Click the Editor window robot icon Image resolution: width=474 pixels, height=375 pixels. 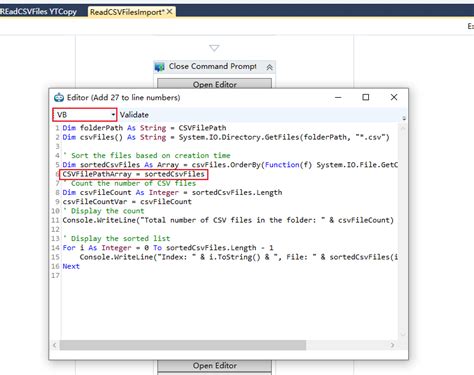tap(59, 97)
